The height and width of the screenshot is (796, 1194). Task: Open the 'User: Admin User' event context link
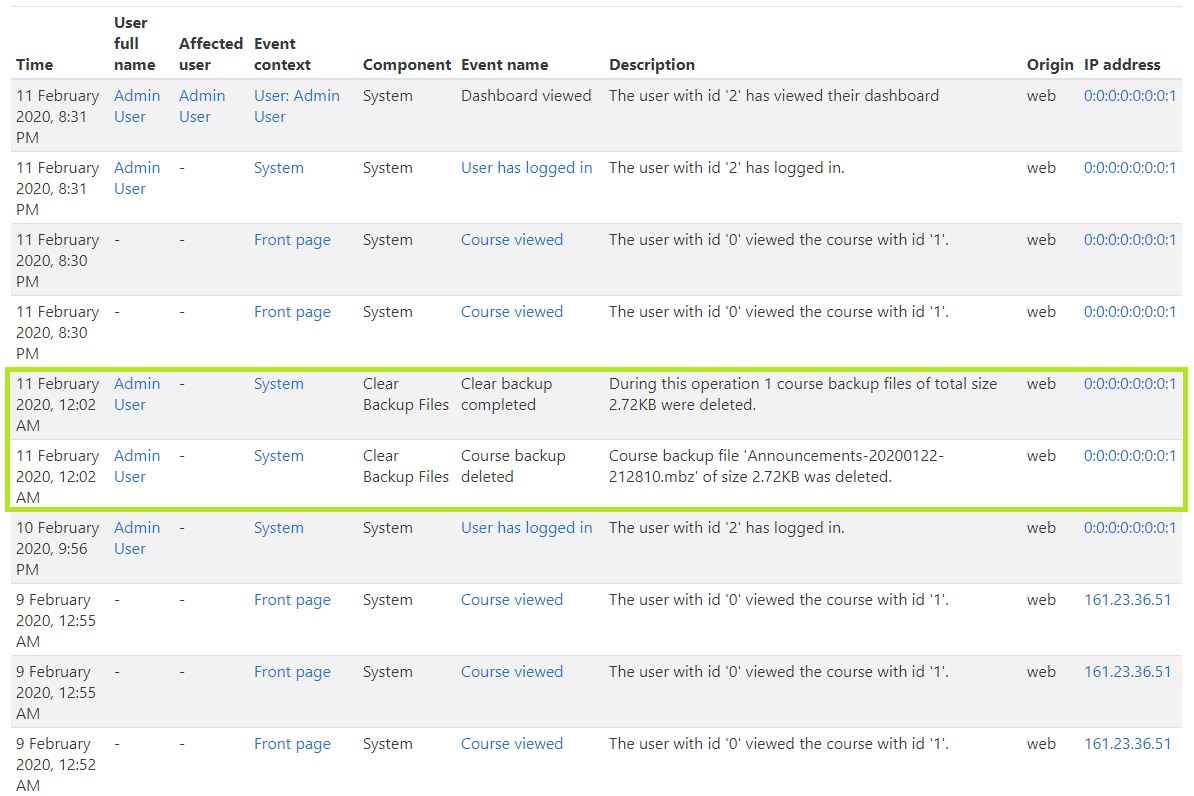[296, 106]
